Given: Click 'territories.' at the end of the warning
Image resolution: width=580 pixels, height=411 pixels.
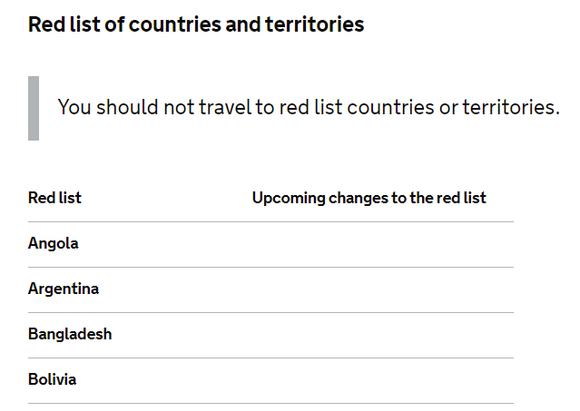Looking at the screenshot, I should point(511,107).
